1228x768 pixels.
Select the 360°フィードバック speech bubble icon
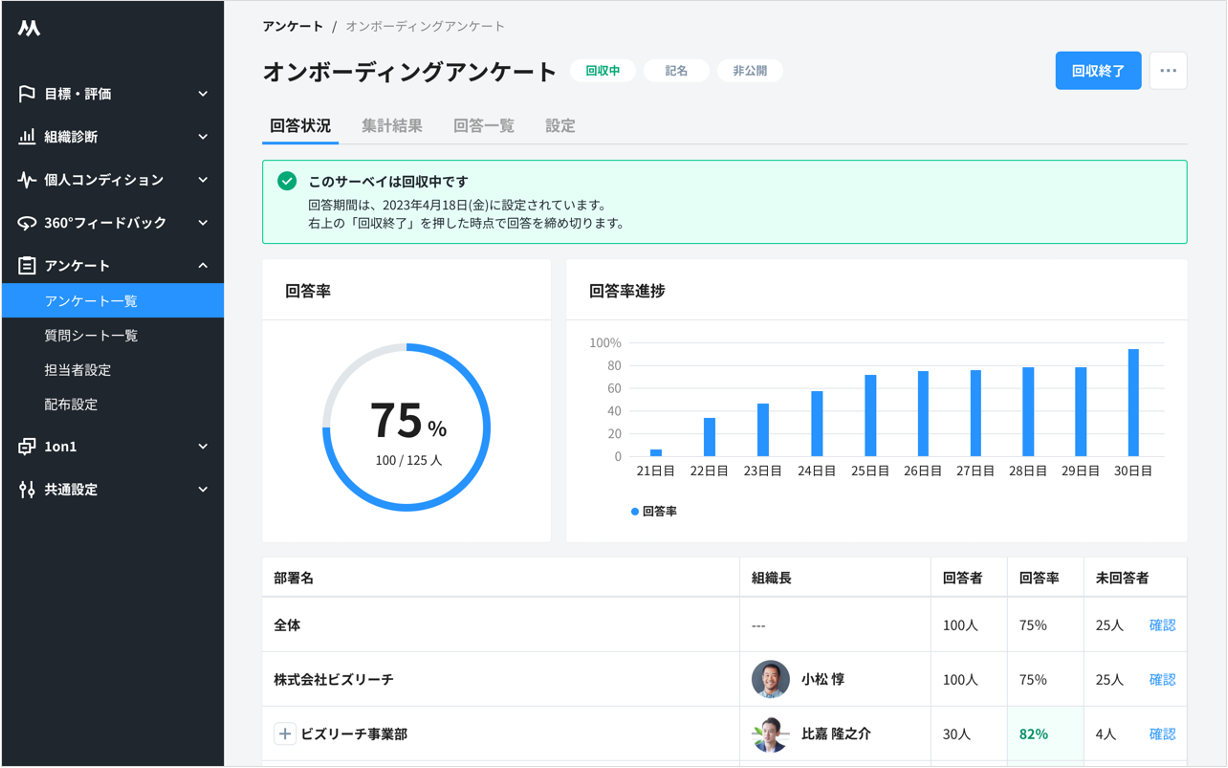click(28, 222)
